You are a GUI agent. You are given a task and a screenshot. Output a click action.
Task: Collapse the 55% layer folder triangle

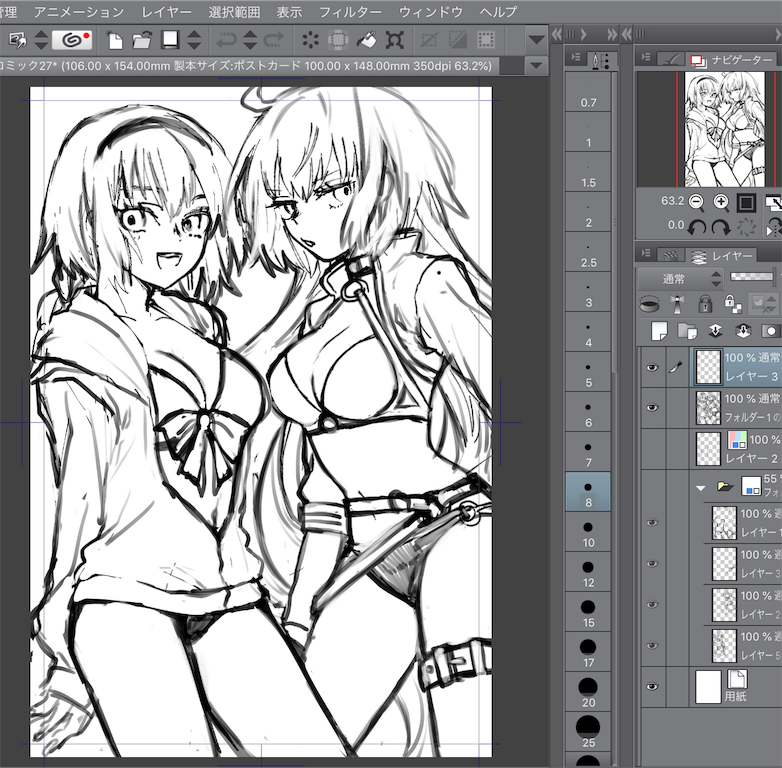(x=701, y=488)
